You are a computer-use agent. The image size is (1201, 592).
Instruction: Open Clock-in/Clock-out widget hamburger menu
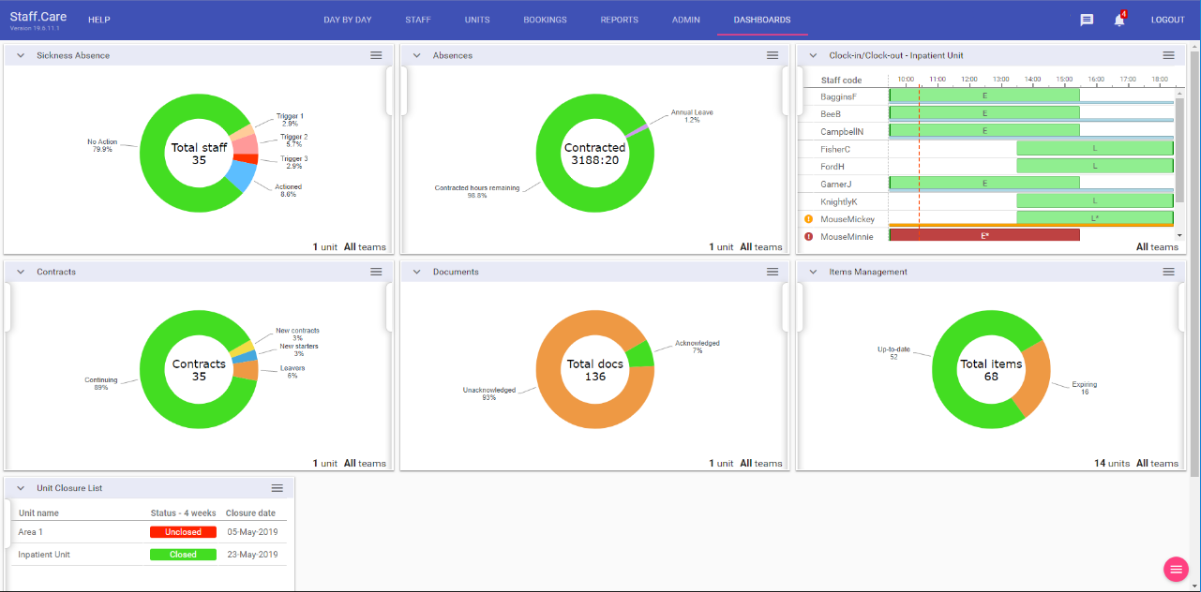(1168, 55)
